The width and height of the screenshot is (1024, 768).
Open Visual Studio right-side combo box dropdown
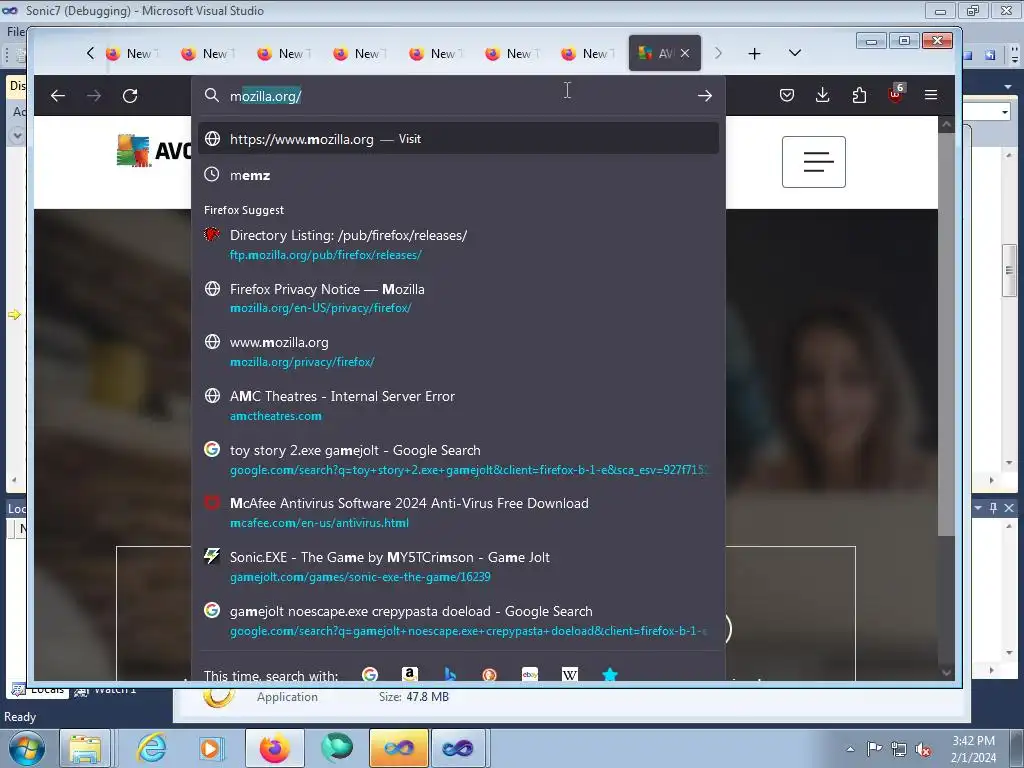(x=1004, y=112)
